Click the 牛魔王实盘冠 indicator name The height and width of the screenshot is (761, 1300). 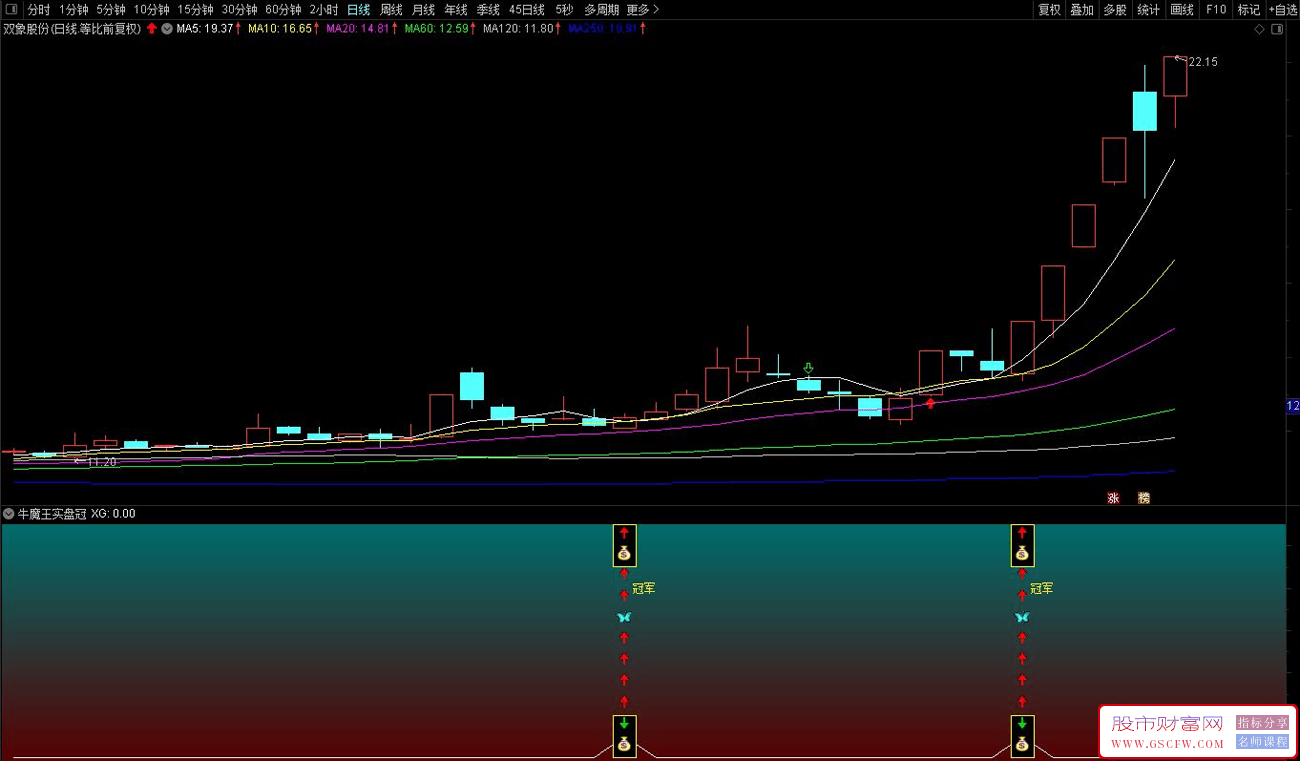pos(52,513)
